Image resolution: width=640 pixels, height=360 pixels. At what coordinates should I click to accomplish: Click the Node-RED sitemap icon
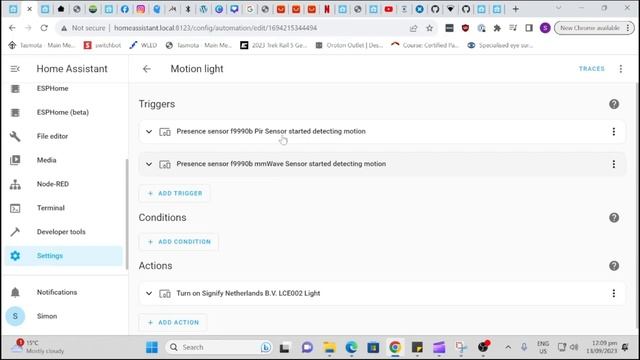coord(15,184)
